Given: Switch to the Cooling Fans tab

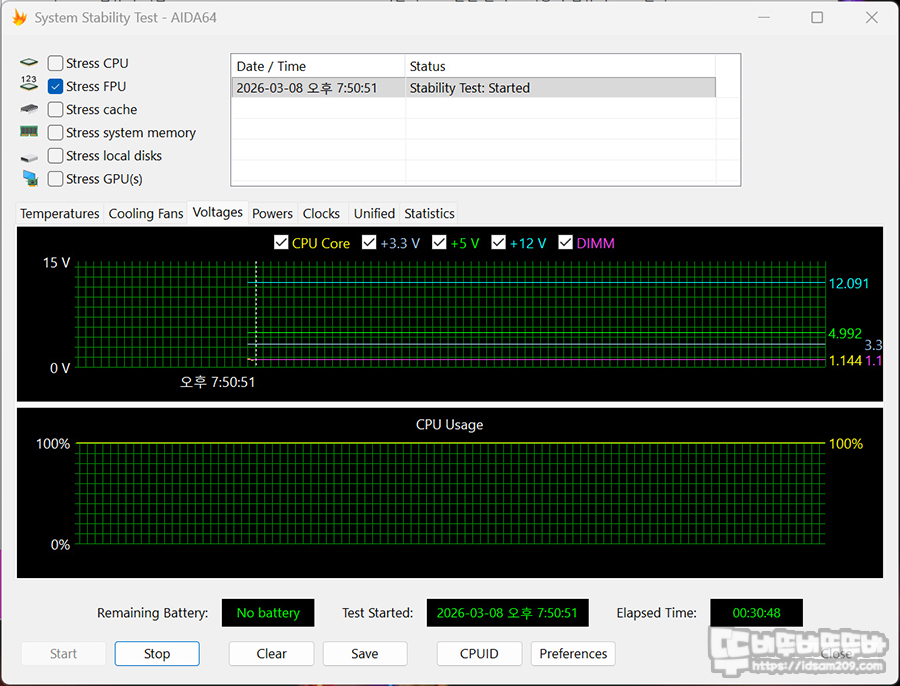Looking at the screenshot, I should click(146, 214).
